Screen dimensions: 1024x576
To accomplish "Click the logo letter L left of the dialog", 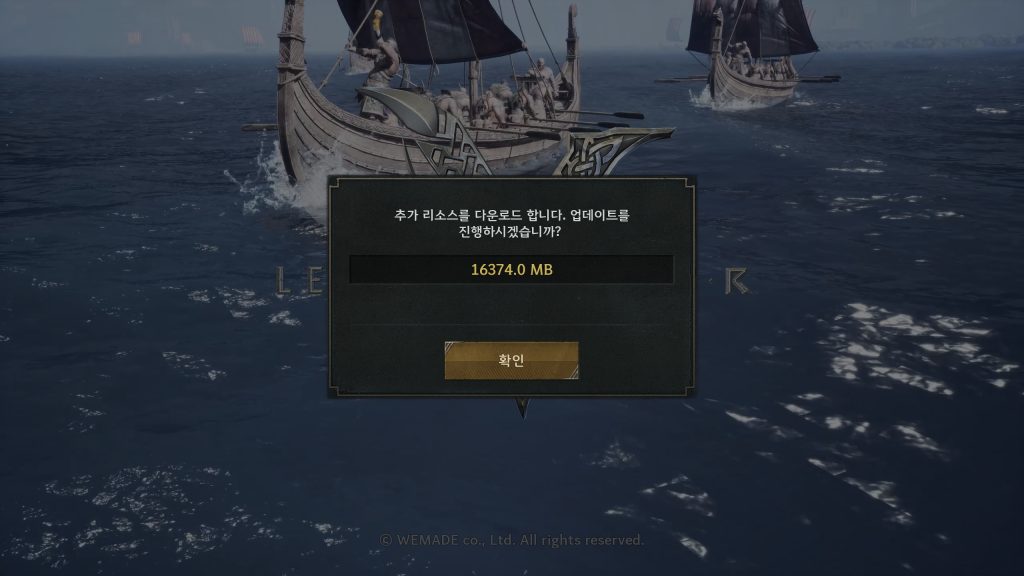I will tap(283, 280).
